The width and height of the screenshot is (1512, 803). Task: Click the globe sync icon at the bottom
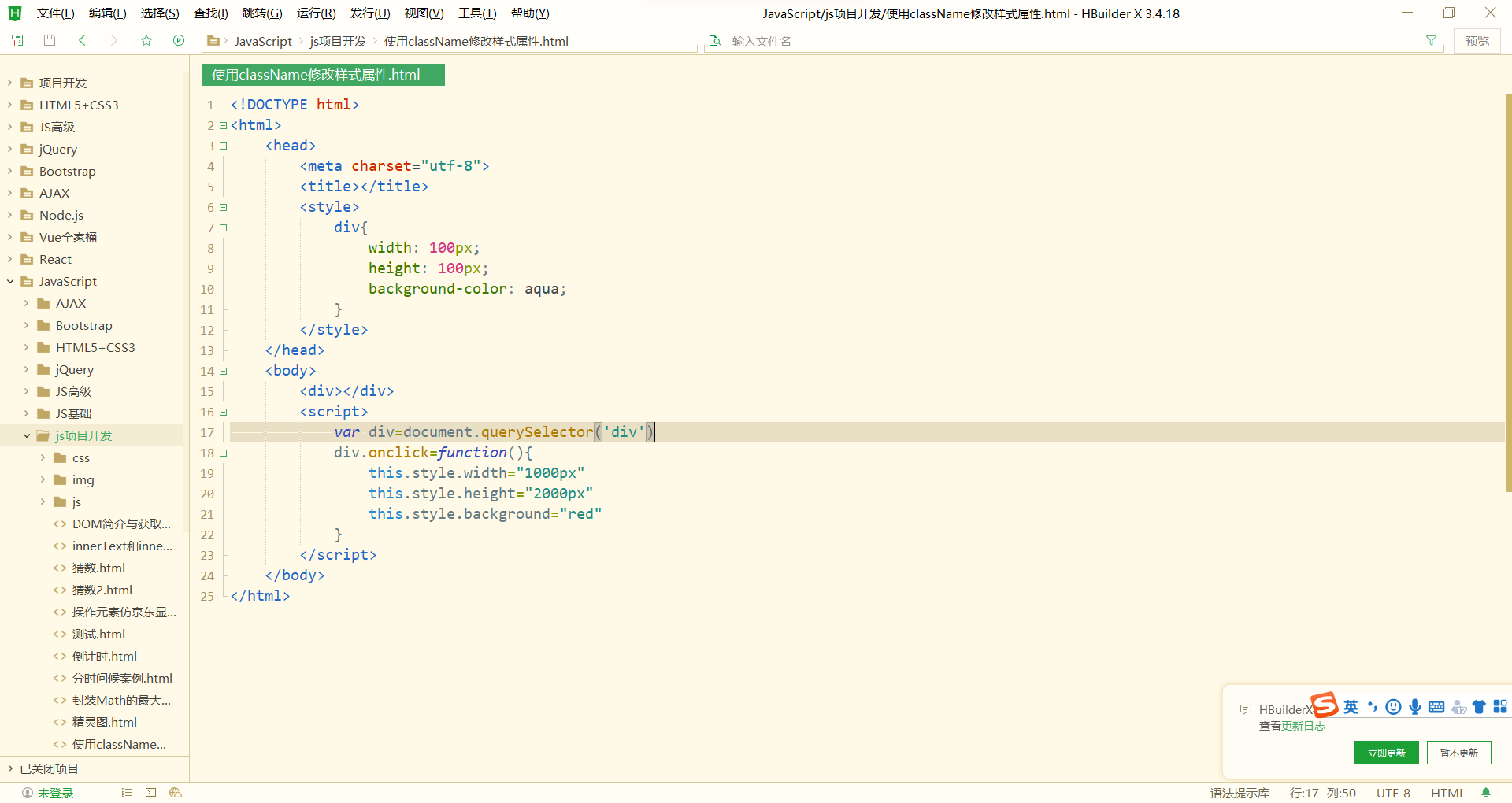point(175,793)
